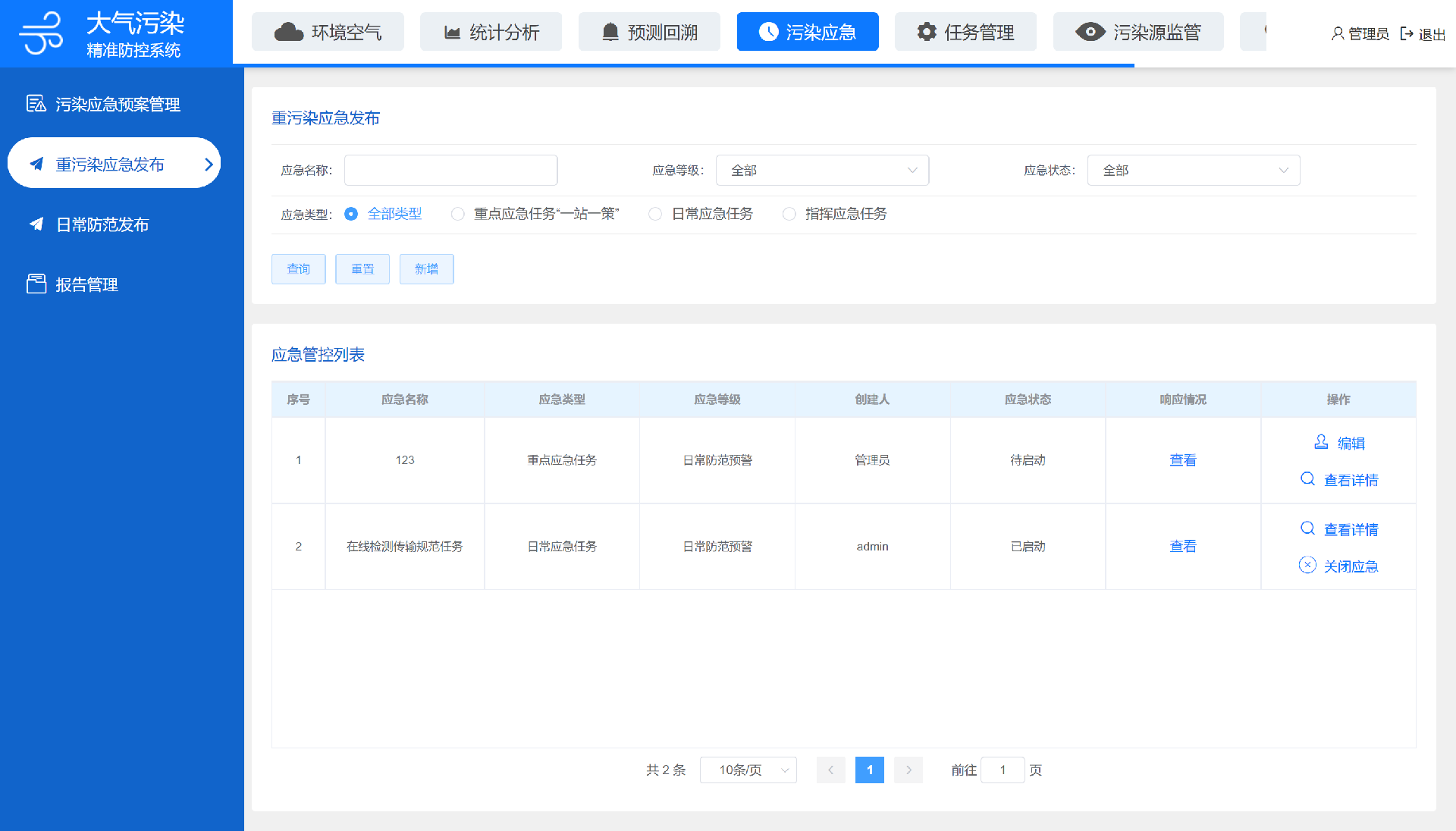Click the cloud icon on 环境空气 tab
Image resolution: width=1456 pixels, height=831 pixels.
click(288, 32)
